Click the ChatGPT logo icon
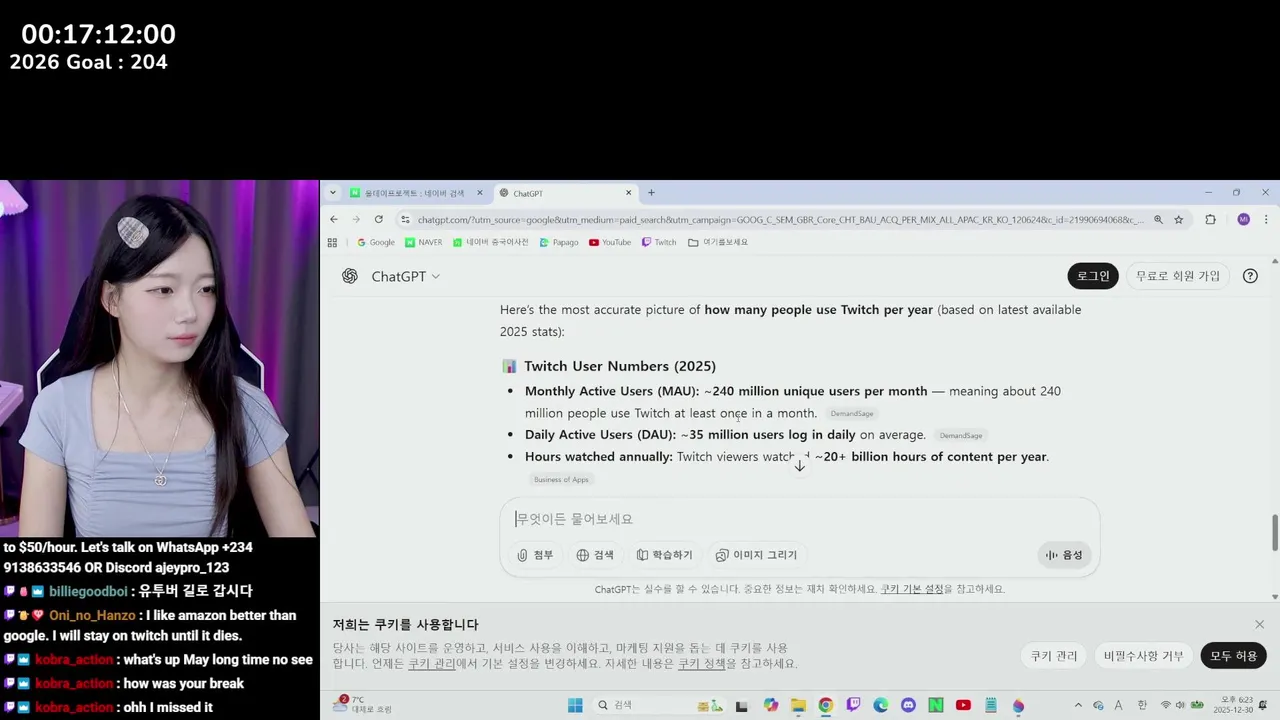 [x=350, y=276]
